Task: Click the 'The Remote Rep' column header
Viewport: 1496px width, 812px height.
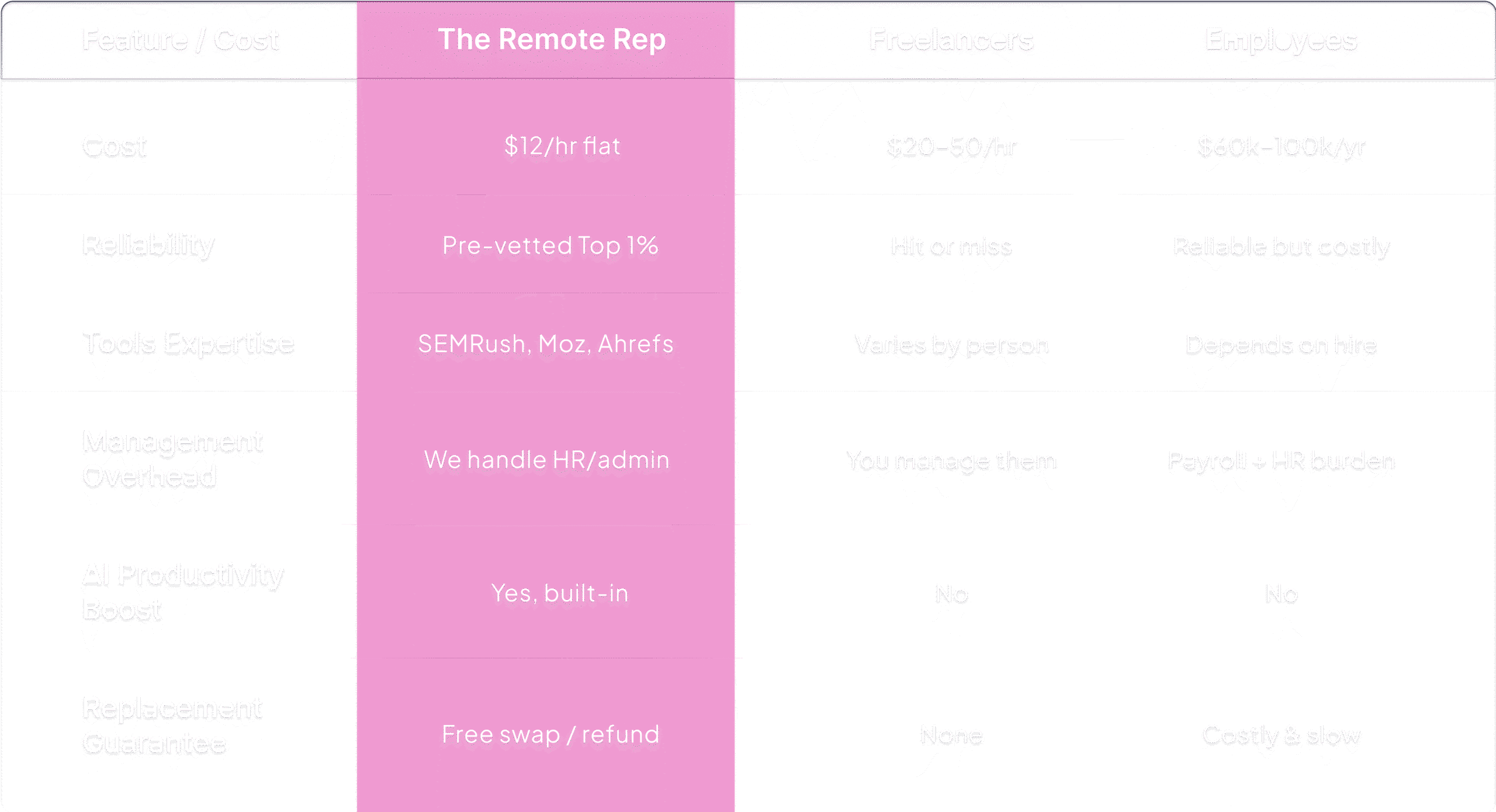Action: pyautogui.click(x=552, y=40)
